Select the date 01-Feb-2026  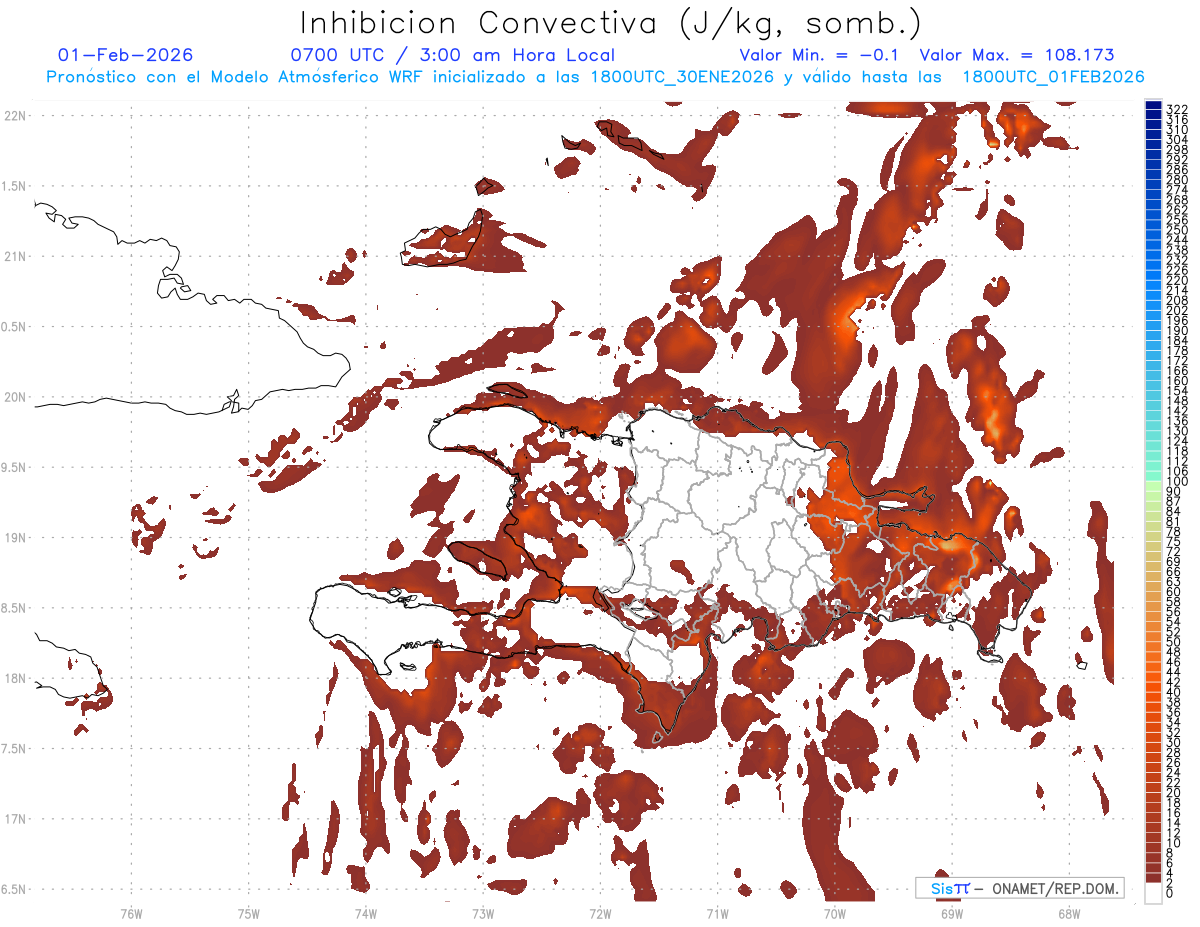point(126,55)
